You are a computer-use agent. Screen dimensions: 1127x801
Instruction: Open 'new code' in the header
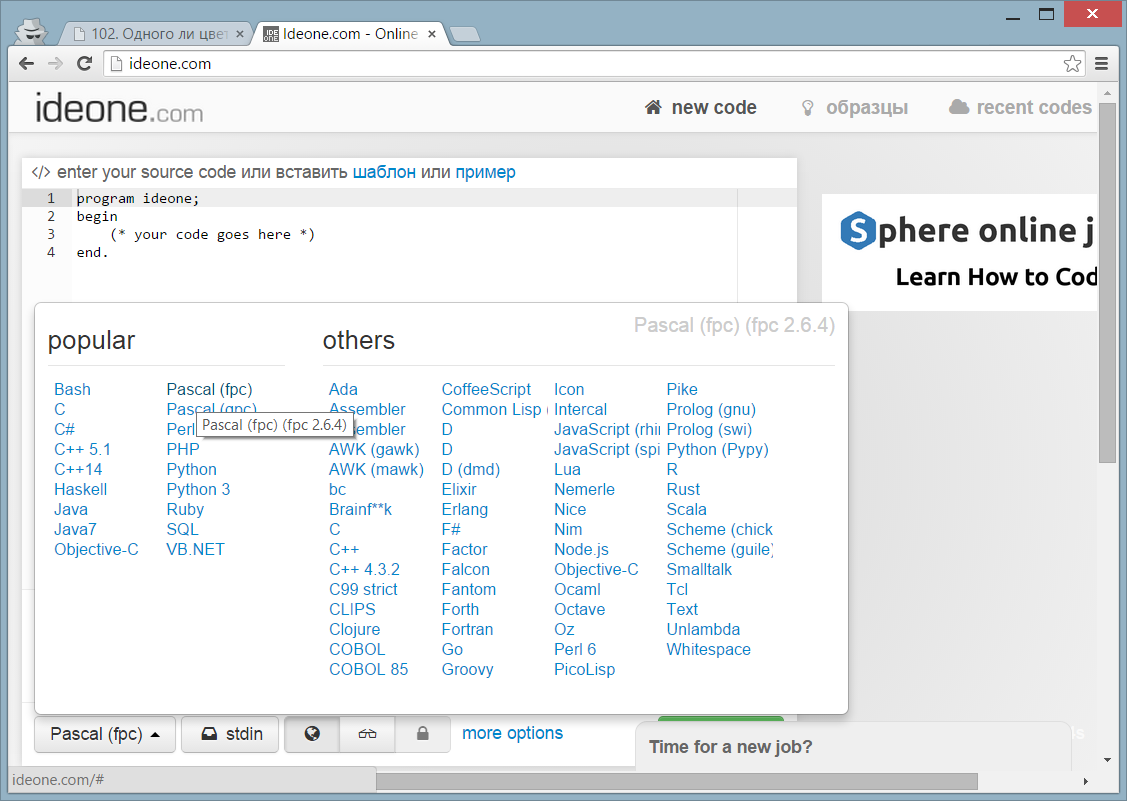click(x=701, y=107)
